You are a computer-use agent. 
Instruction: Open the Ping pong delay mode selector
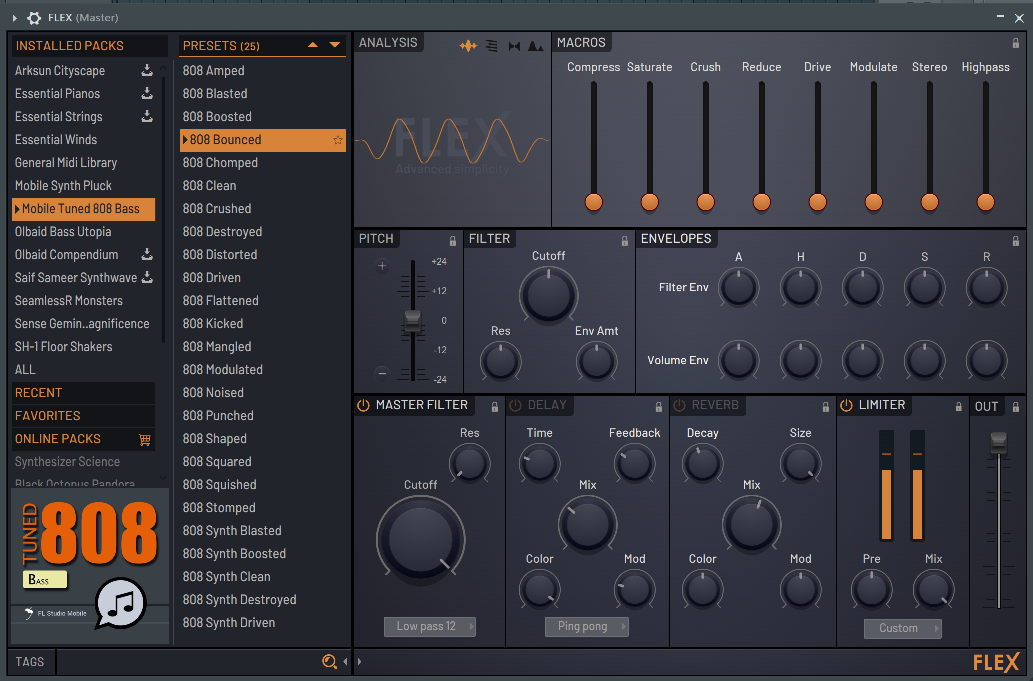coord(586,626)
